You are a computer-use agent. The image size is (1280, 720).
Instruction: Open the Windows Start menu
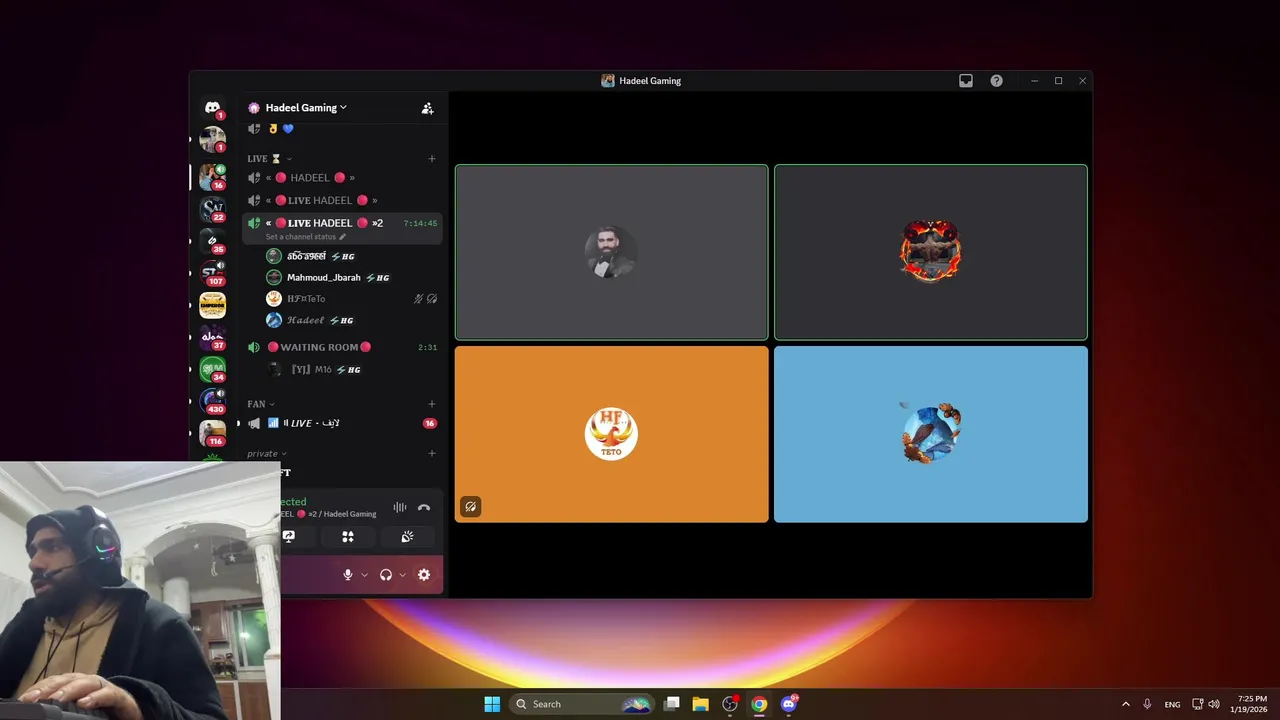pyautogui.click(x=492, y=704)
